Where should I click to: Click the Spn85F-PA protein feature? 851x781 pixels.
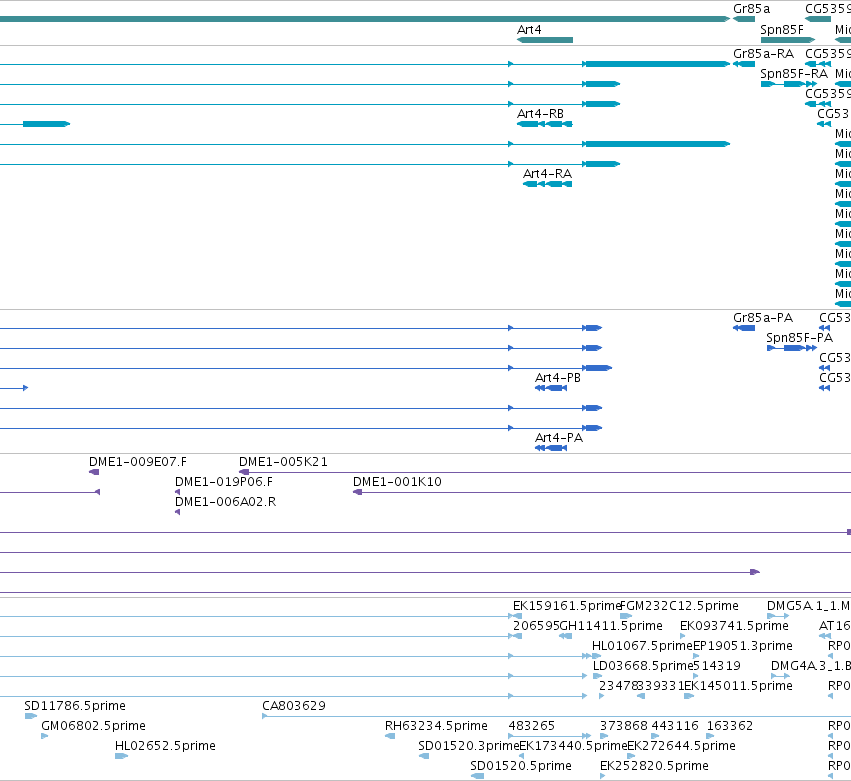(x=792, y=348)
